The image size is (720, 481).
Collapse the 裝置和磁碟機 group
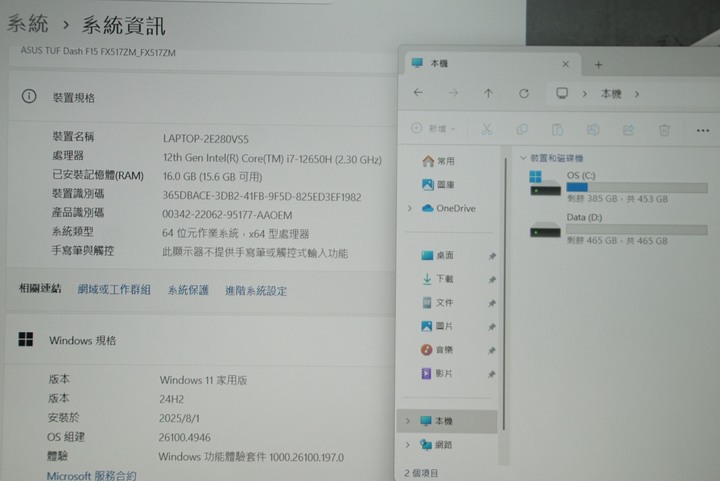(x=523, y=158)
